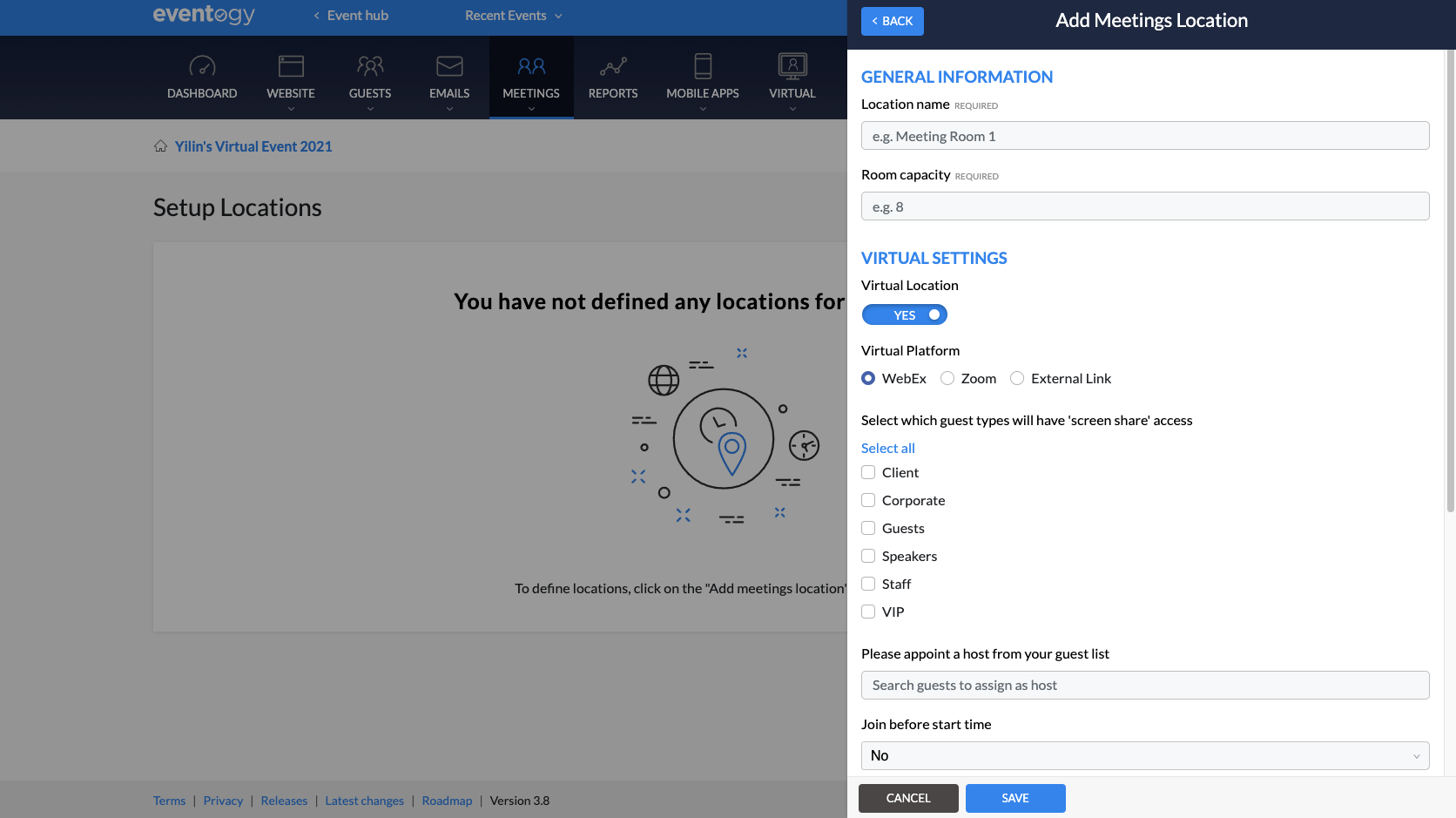Open the Recent Events dropdown
1456x818 pixels.
tap(513, 15)
